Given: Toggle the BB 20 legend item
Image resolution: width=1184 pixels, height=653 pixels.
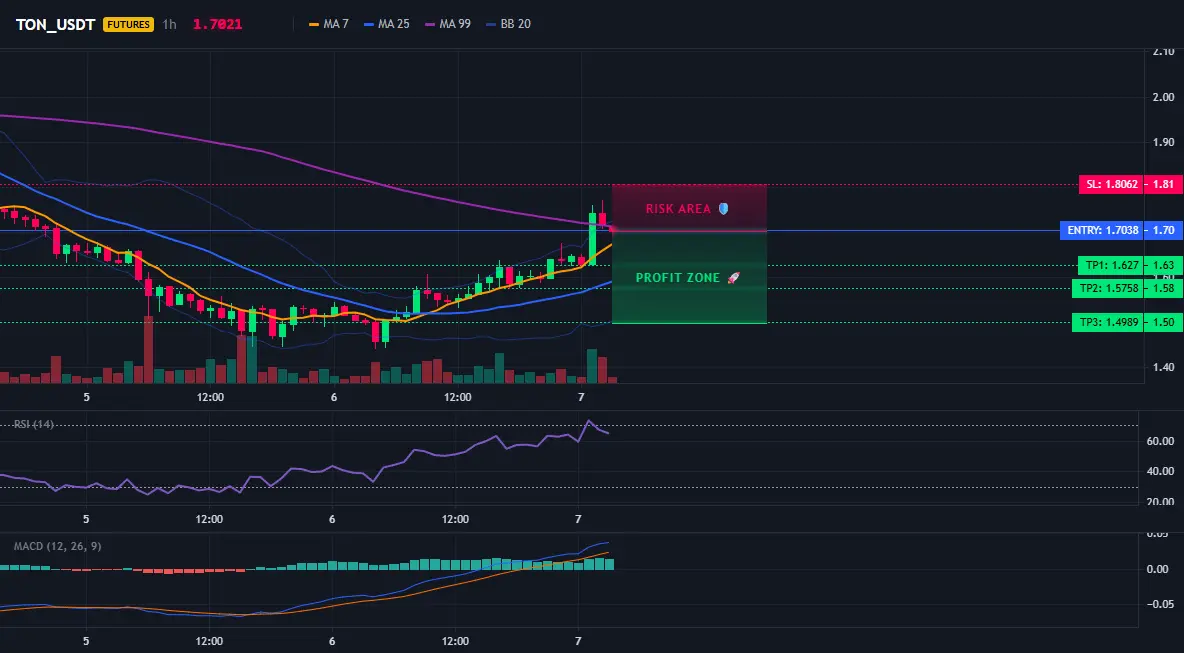Looking at the screenshot, I should coord(508,24).
